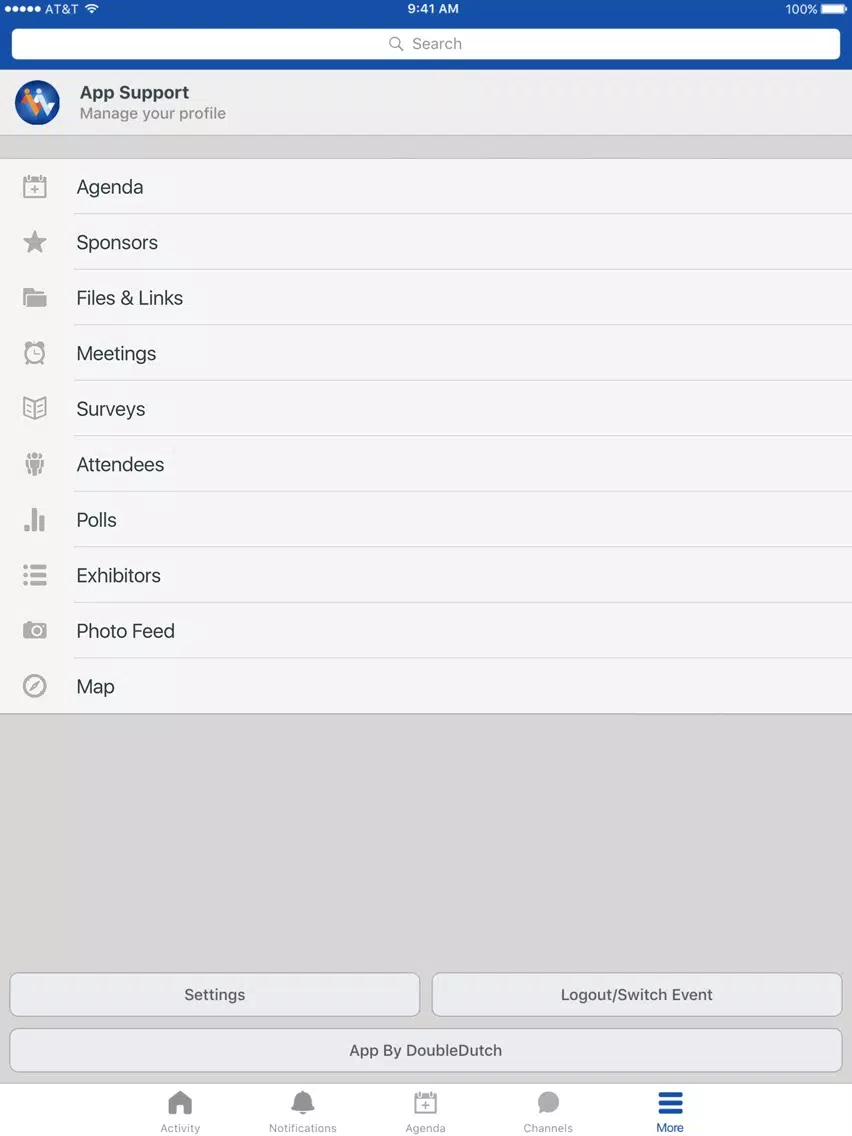
Task: Open the Agenda calendar icon in list
Action: tap(35, 187)
